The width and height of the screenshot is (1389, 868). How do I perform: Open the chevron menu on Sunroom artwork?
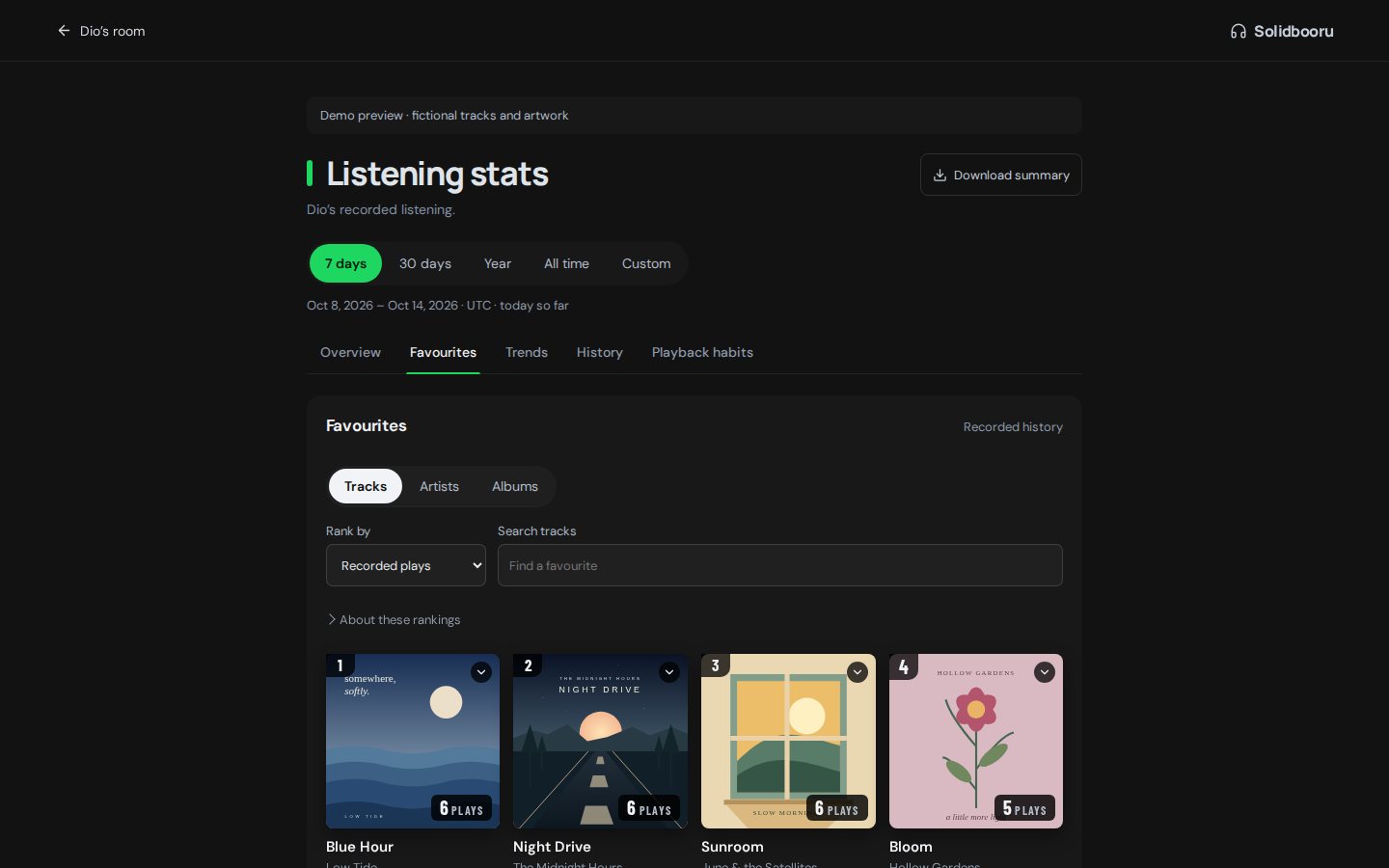click(857, 672)
